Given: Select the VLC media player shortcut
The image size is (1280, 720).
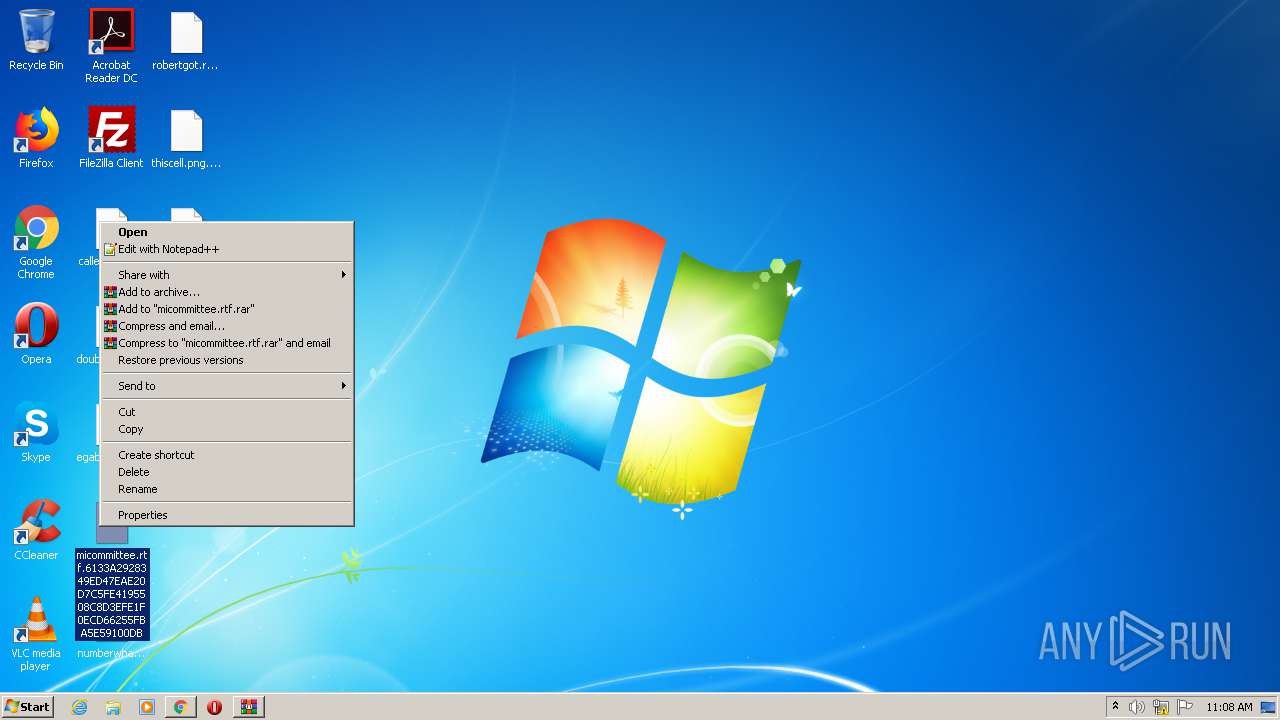Looking at the screenshot, I should (36, 634).
